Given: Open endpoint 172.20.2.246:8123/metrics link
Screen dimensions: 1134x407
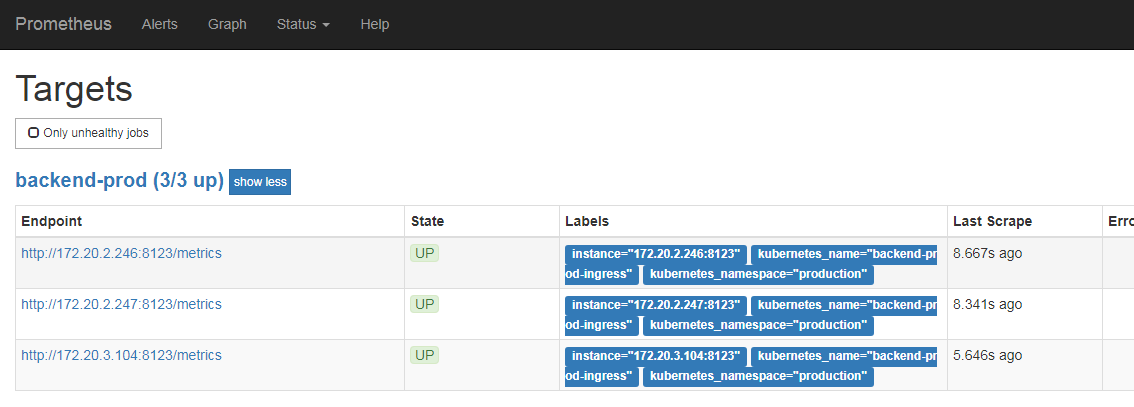Looking at the screenshot, I should pos(121,253).
